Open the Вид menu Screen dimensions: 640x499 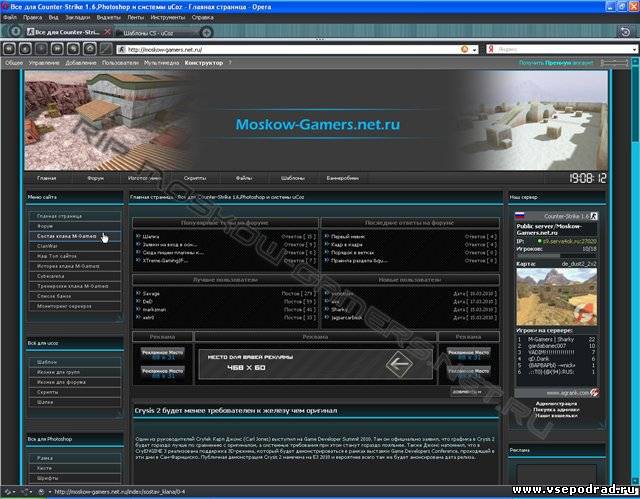pos(53,18)
